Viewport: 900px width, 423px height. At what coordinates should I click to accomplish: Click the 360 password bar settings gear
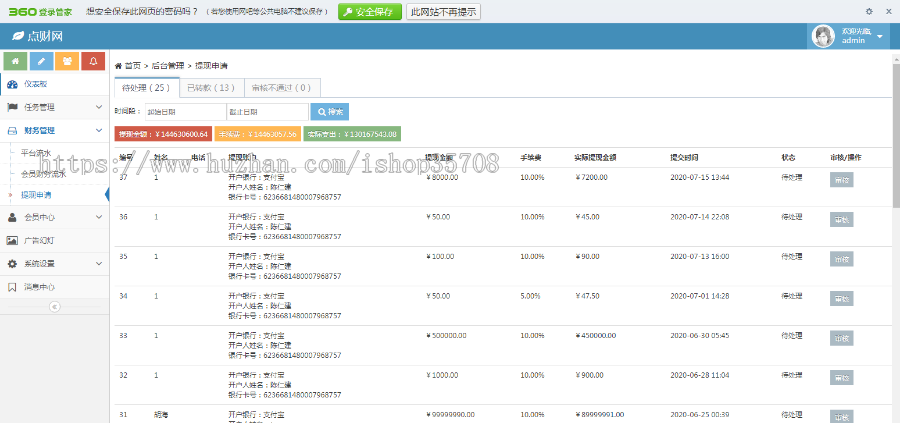click(x=869, y=11)
